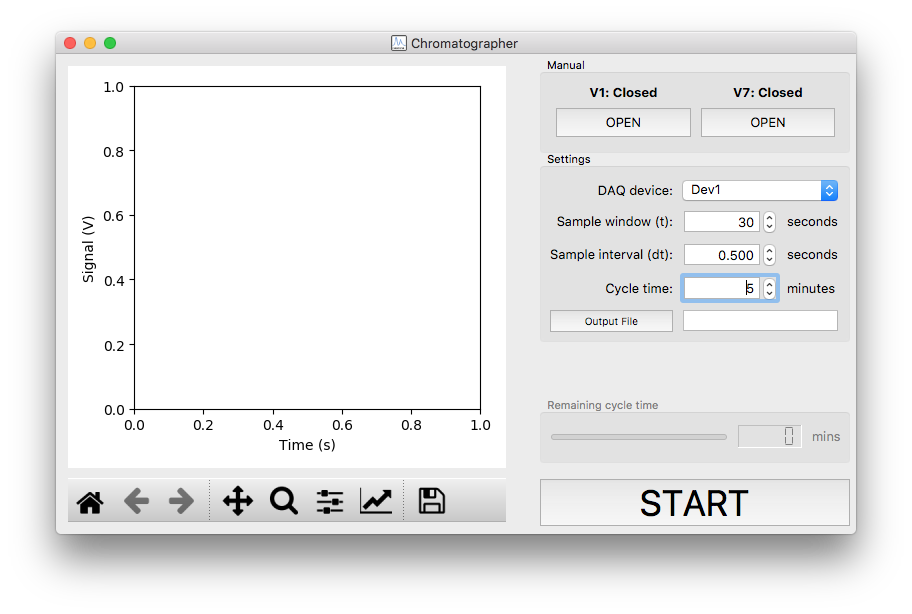This screenshot has height=614, width=912.
Task: Save the figure with disk icon
Action: pos(432,501)
